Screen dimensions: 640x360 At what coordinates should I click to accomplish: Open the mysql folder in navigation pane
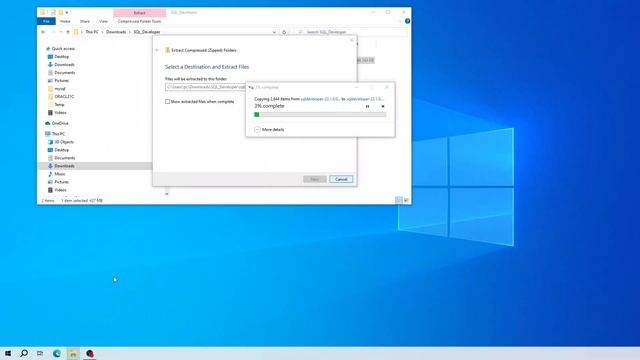60,89
